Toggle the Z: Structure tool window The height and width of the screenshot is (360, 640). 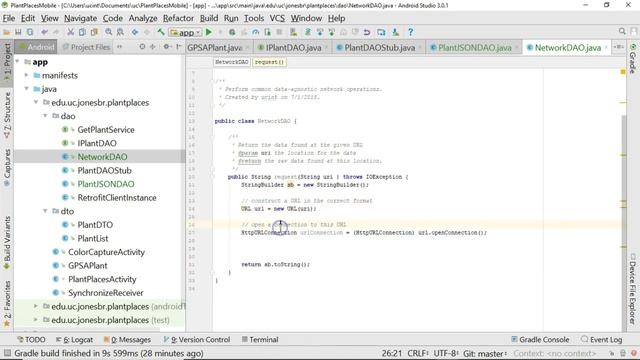pos(7,116)
